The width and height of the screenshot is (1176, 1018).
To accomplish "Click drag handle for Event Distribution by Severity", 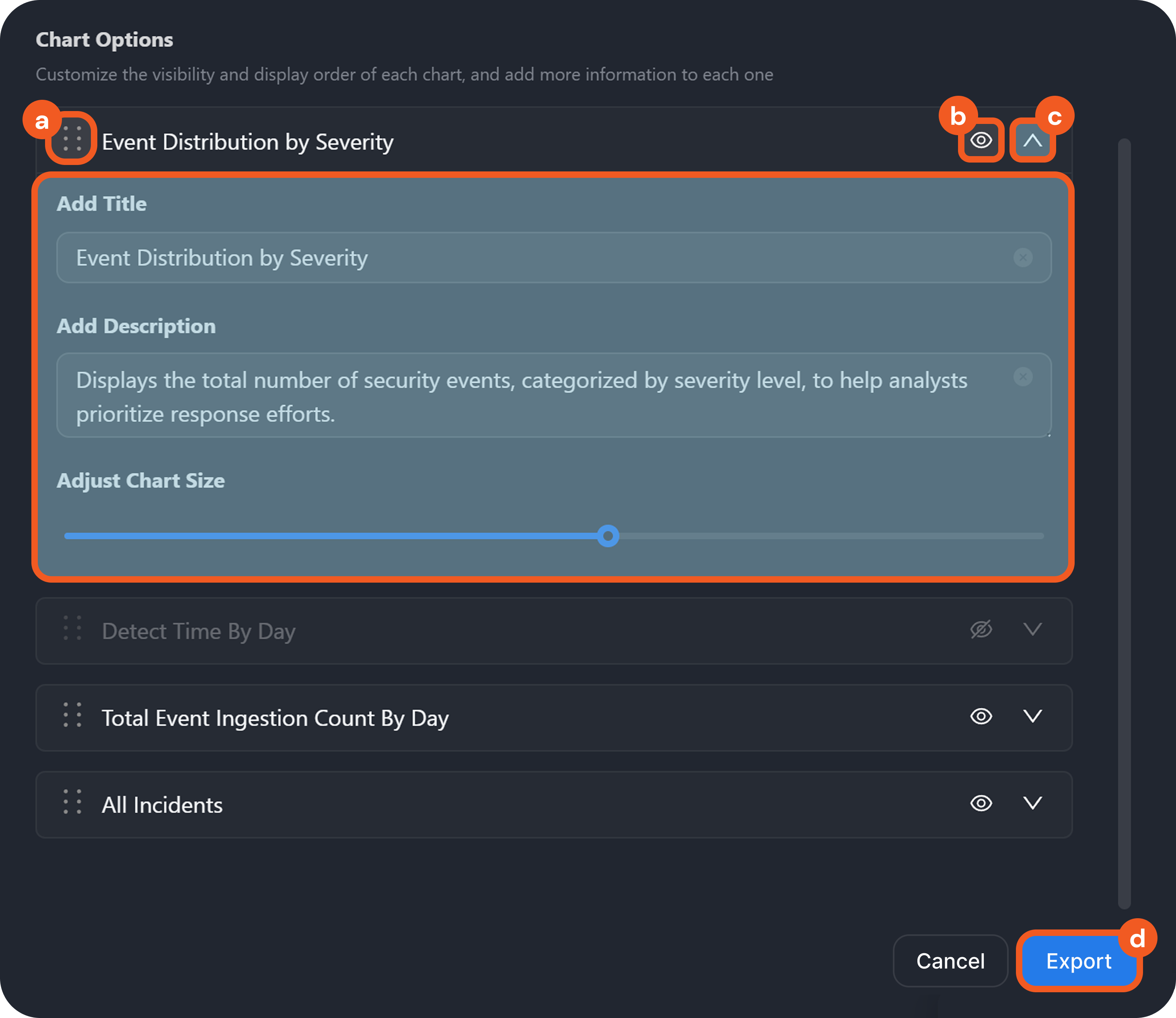I will pos(72,138).
